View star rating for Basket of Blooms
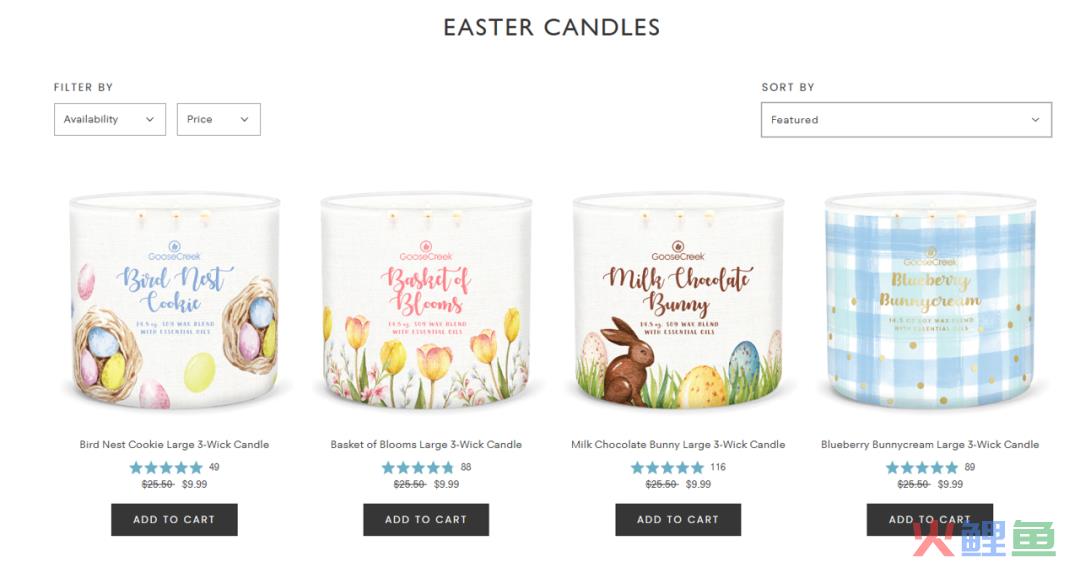The width and height of the screenshot is (1080, 562). (x=418, y=468)
